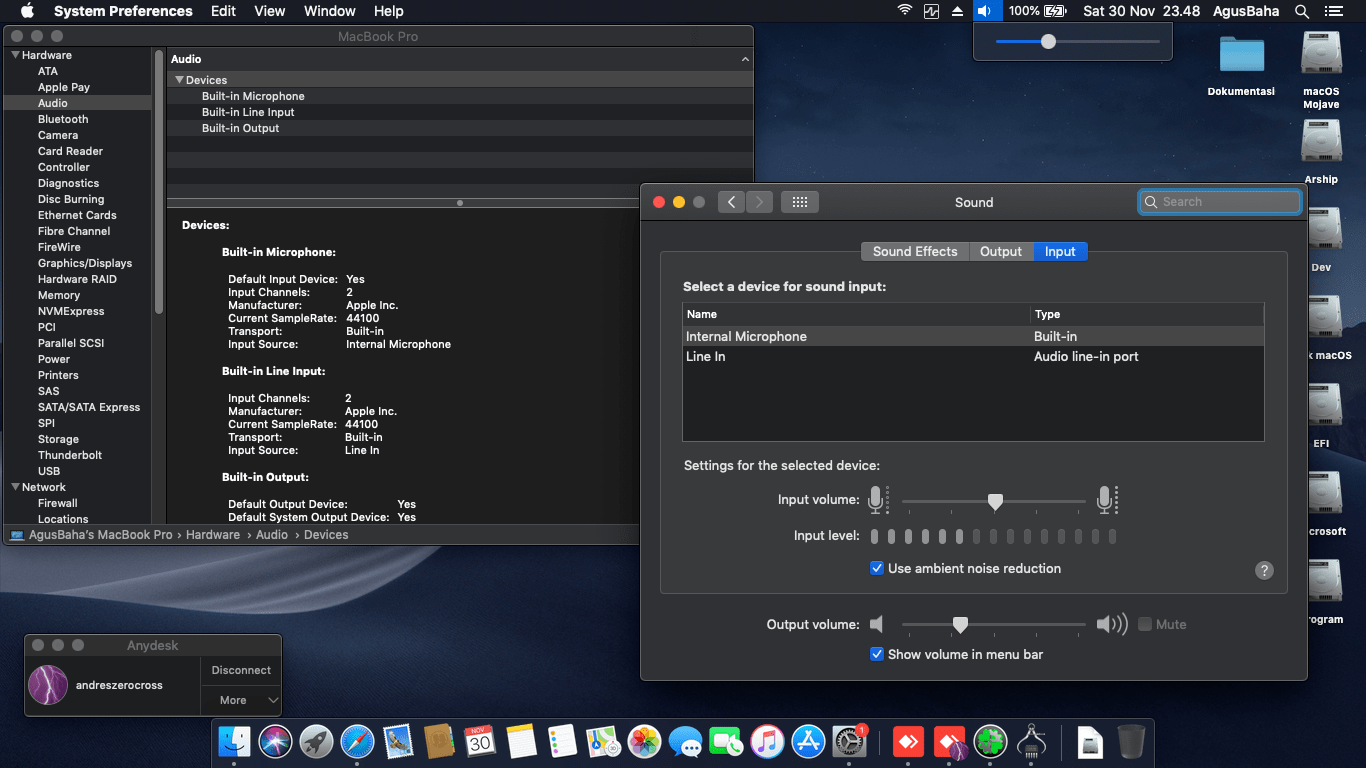Open Reminders from the dock
This screenshot has width=1366, height=768.
coord(562,742)
